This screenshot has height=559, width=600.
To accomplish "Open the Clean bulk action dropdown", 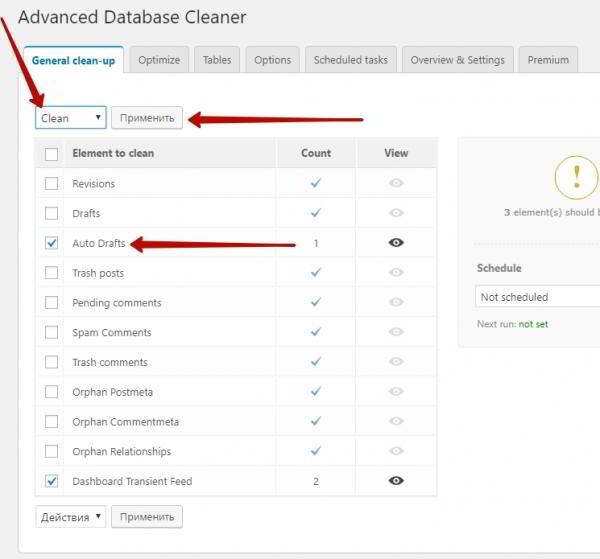I will [71, 117].
